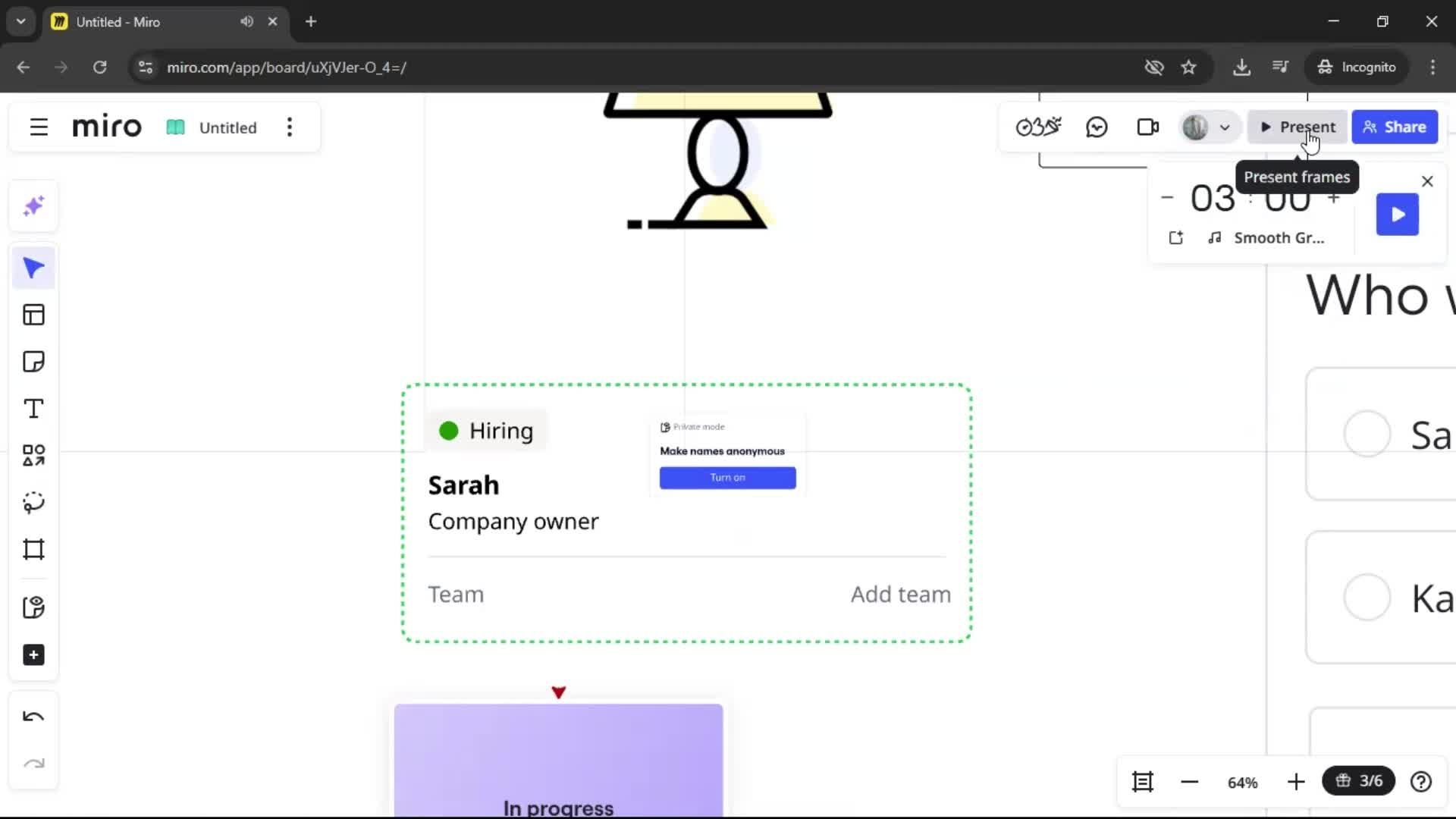The height and width of the screenshot is (819, 1456).
Task: Select the Sticky note tool
Action: coord(33,362)
